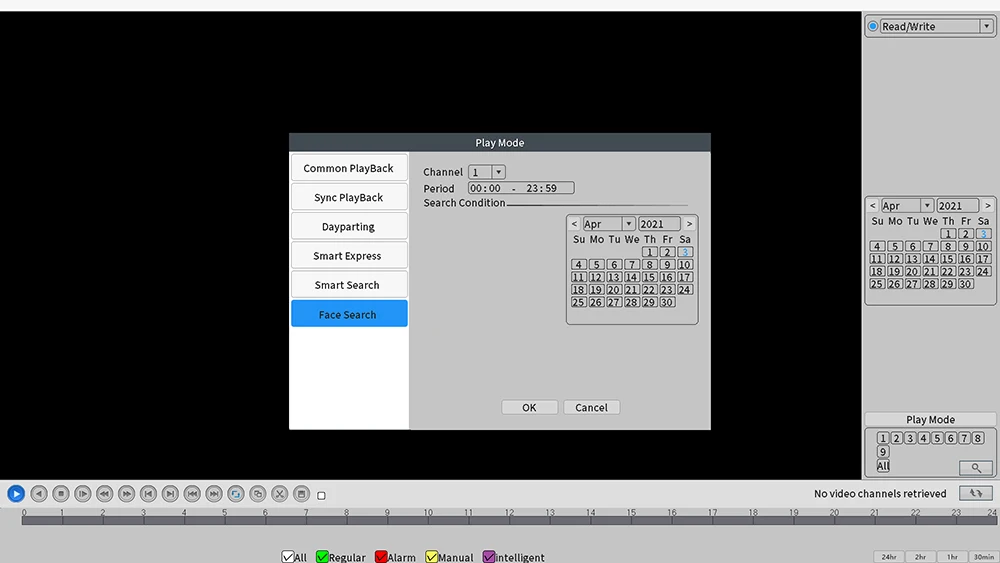
Task: Click the loop repeat icon
Action: click(x=235, y=494)
